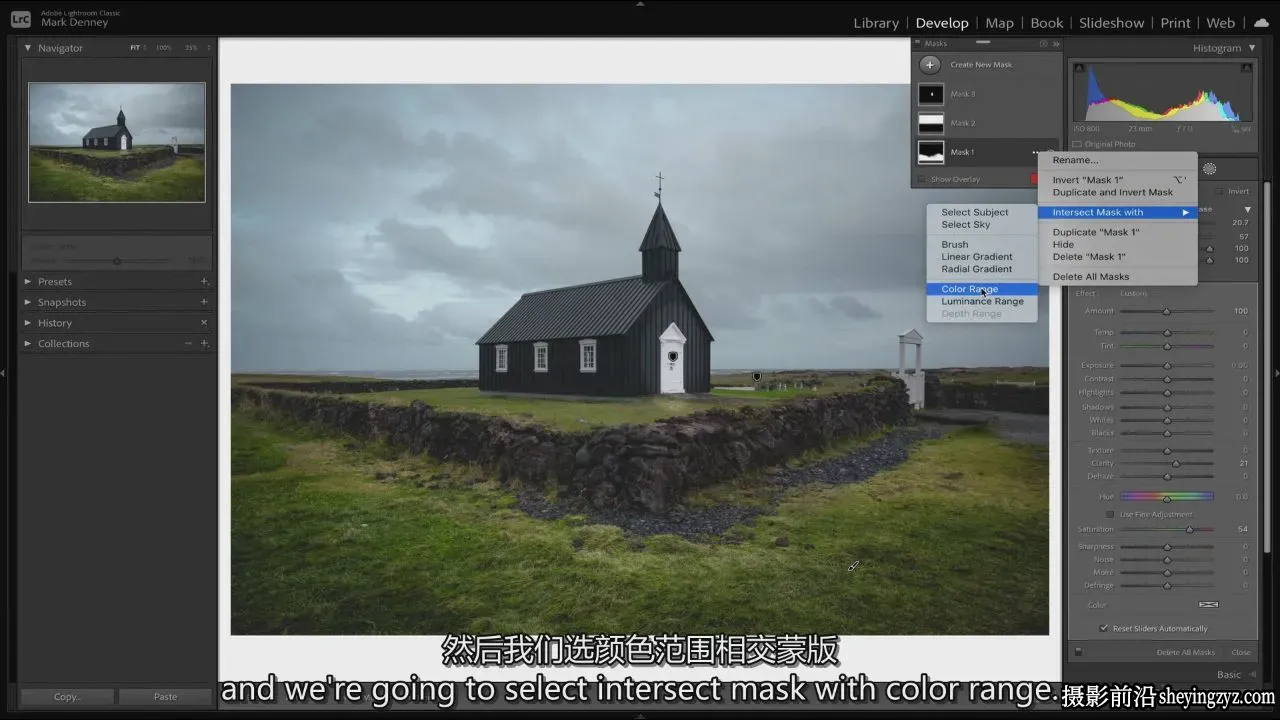Click the Paste button
Viewport: 1280px width, 720px height.
tap(165, 697)
